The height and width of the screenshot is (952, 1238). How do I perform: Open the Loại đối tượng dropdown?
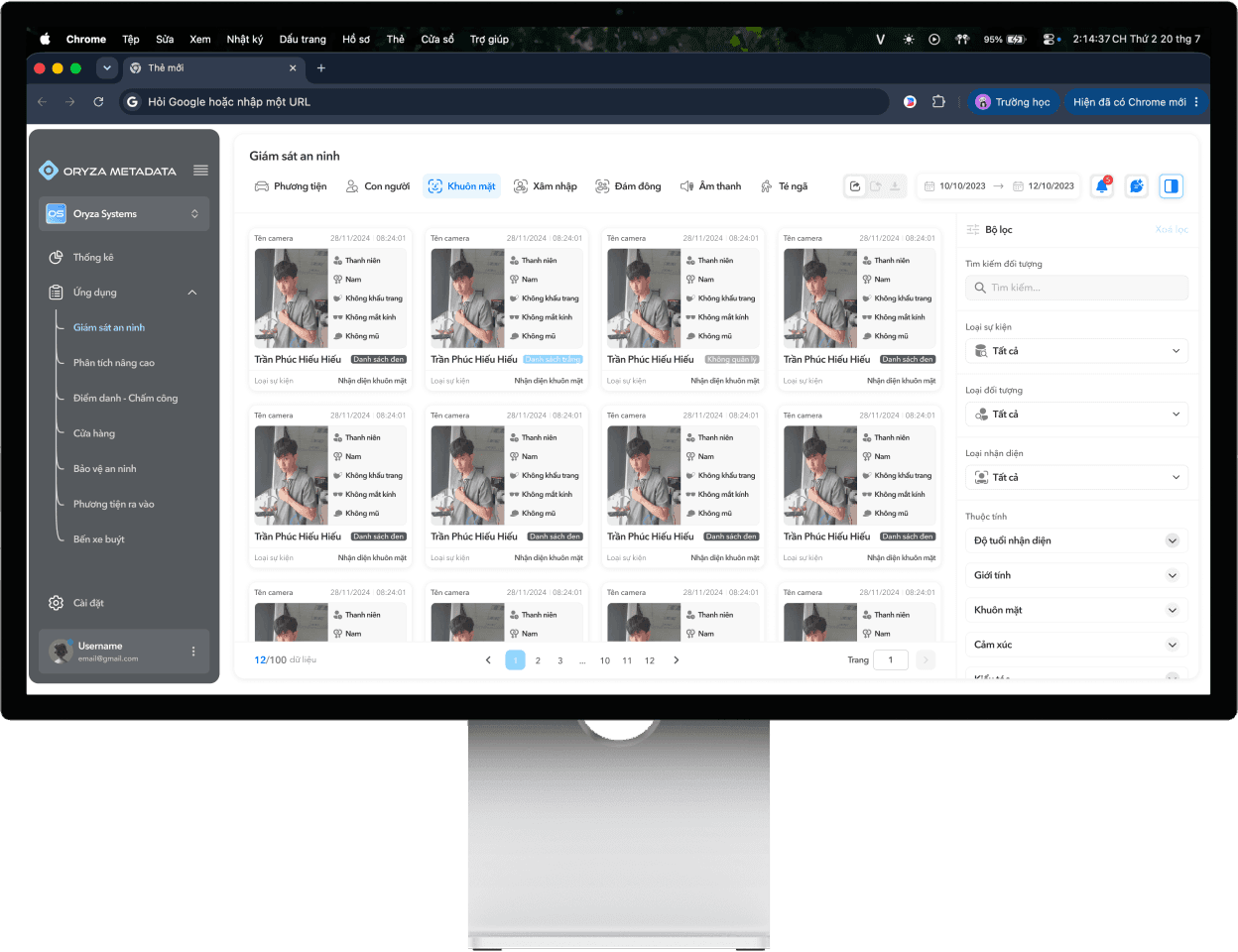coord(1076,415)
